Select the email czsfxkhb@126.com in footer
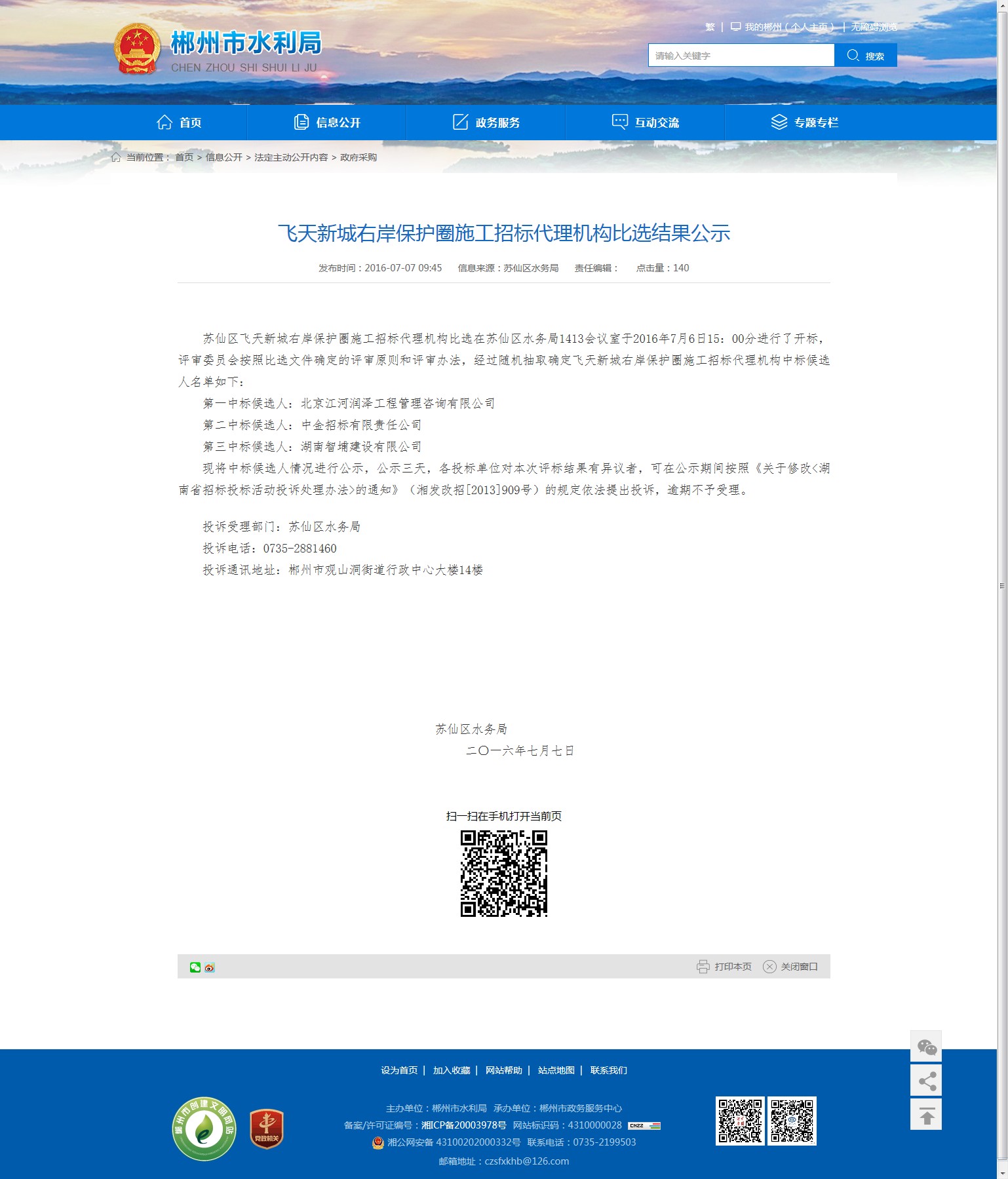This screenshot has width=1008, height=1179. coord(526,1161)
